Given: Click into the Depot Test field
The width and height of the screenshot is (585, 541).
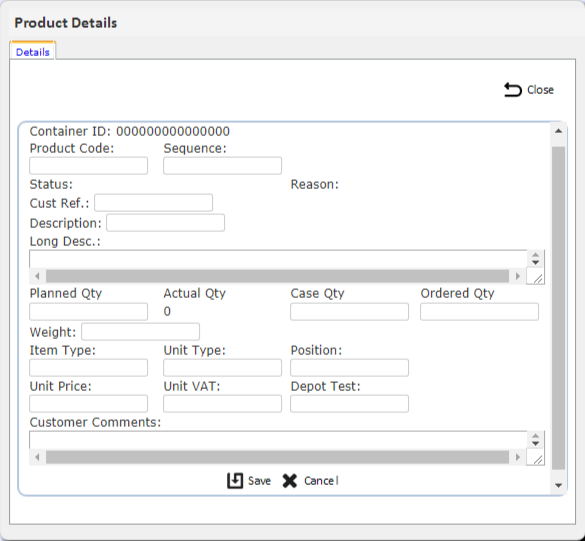Looking at the screenshot, I should [x=350, y=404].
